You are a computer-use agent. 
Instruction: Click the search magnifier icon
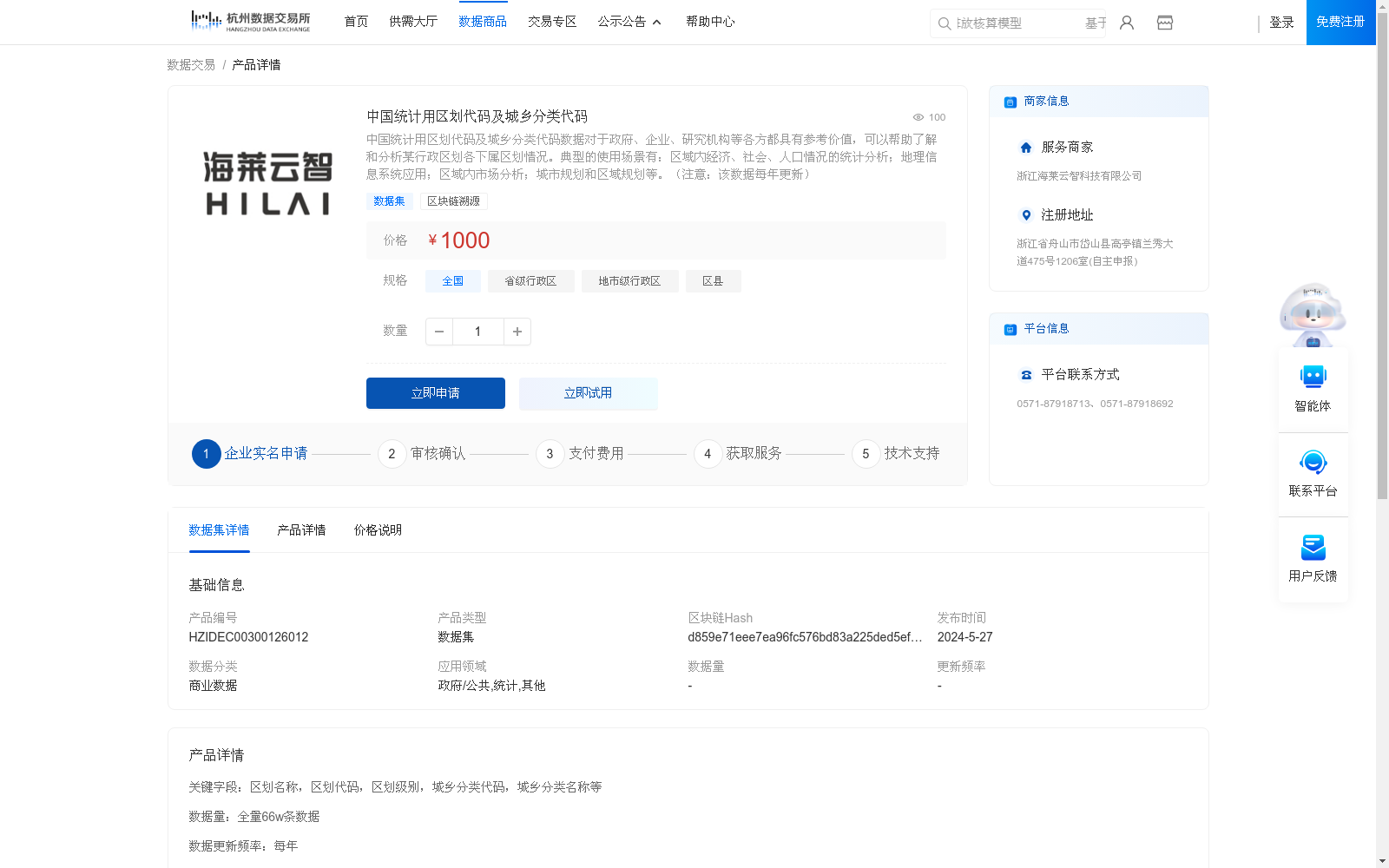944,23
